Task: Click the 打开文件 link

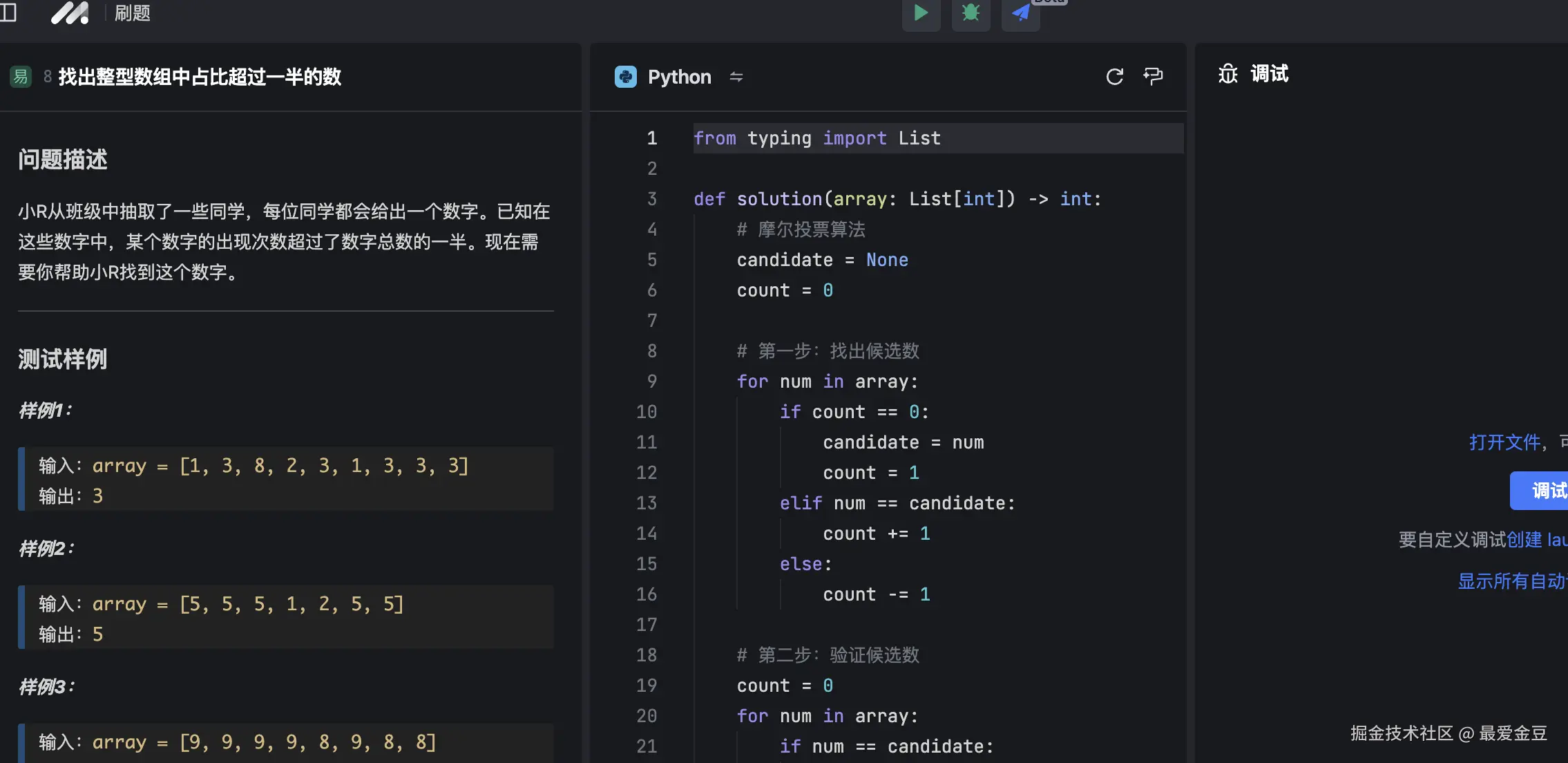Action: click(x=1504, y=442)
